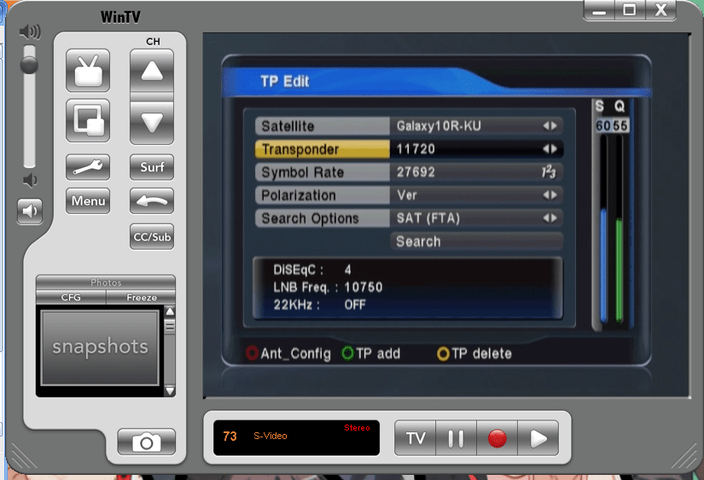
Task: Click the snapshots scrollbar thumb
Action: click(x=170, y=326)
